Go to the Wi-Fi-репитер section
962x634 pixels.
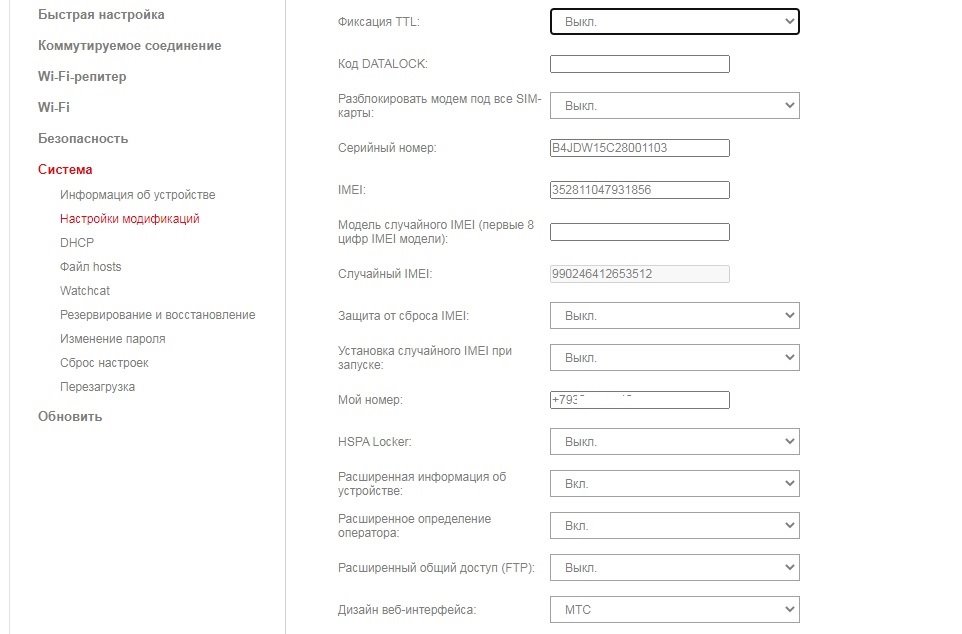(x=82, y=77)
